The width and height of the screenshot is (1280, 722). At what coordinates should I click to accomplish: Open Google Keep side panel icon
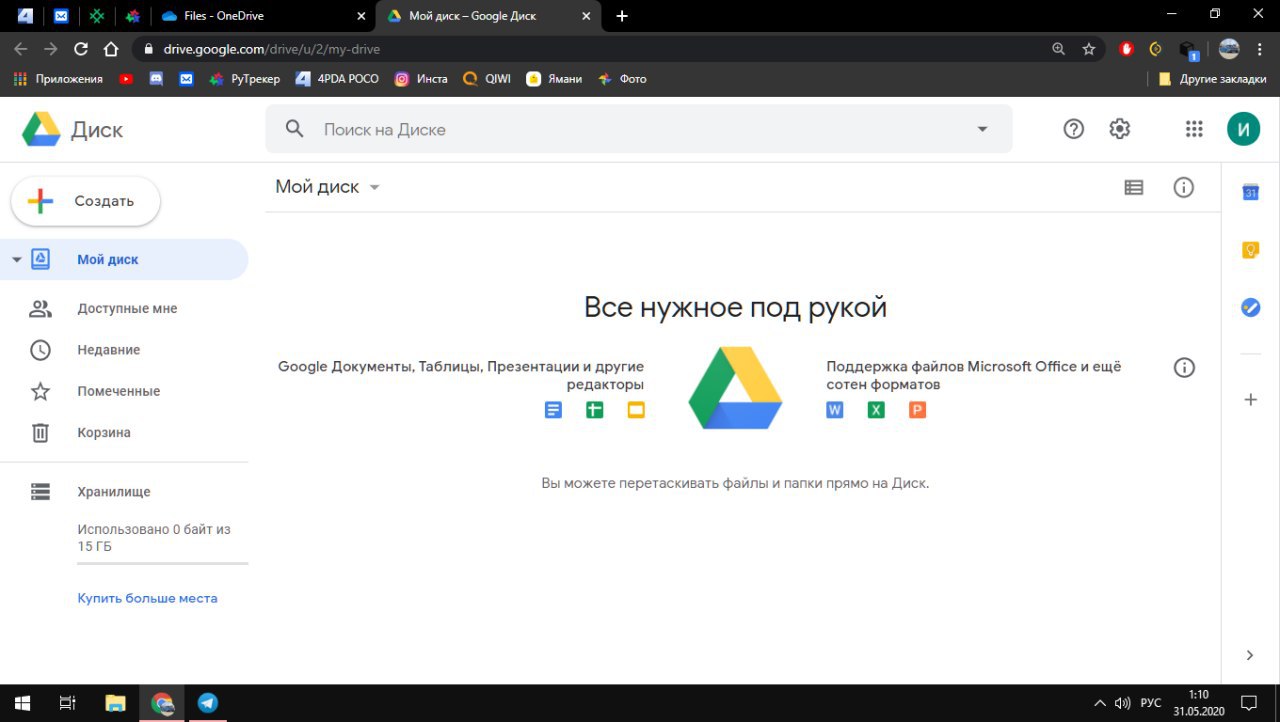[x=1250, y=250]
